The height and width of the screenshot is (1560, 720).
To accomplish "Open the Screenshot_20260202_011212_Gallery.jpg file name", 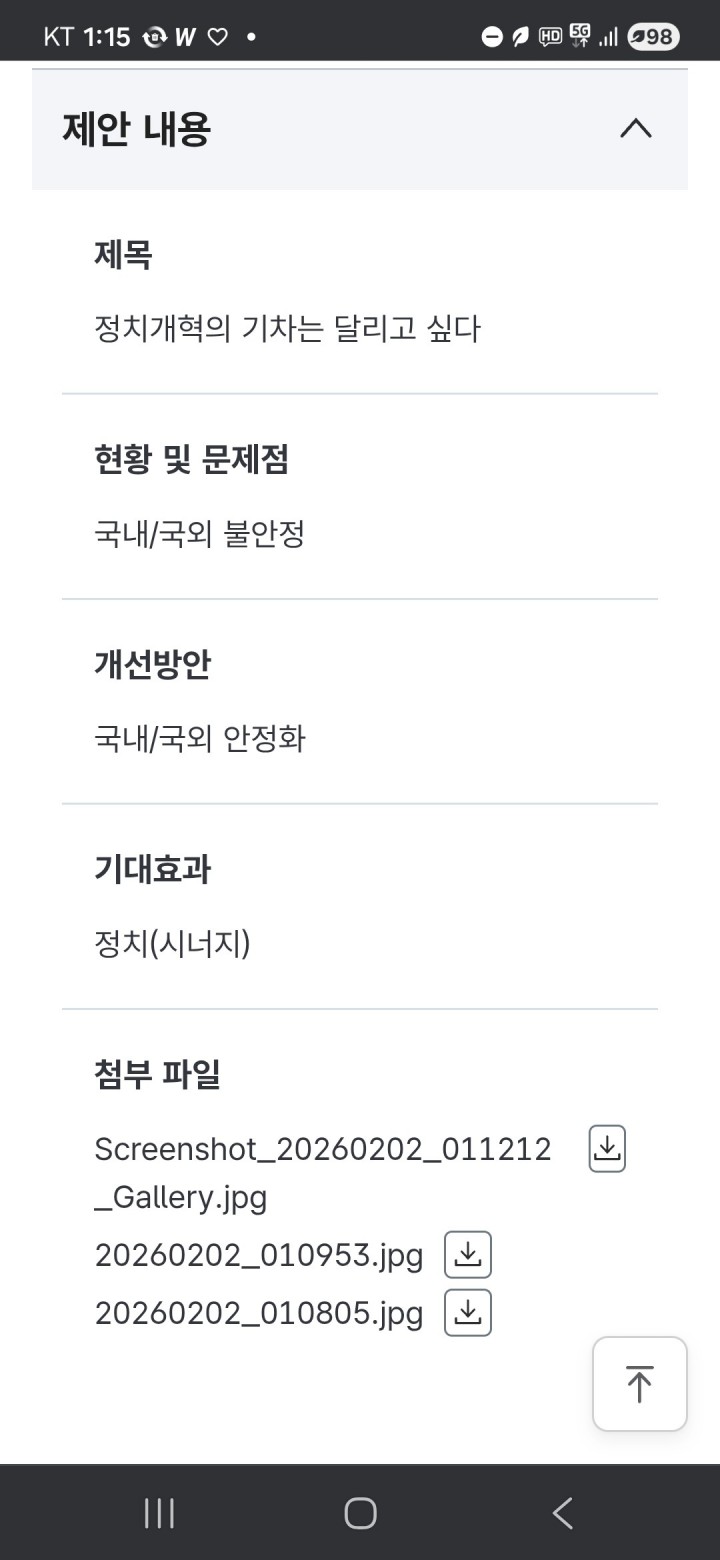I will pyautogui.click(x=322, y=1172).
